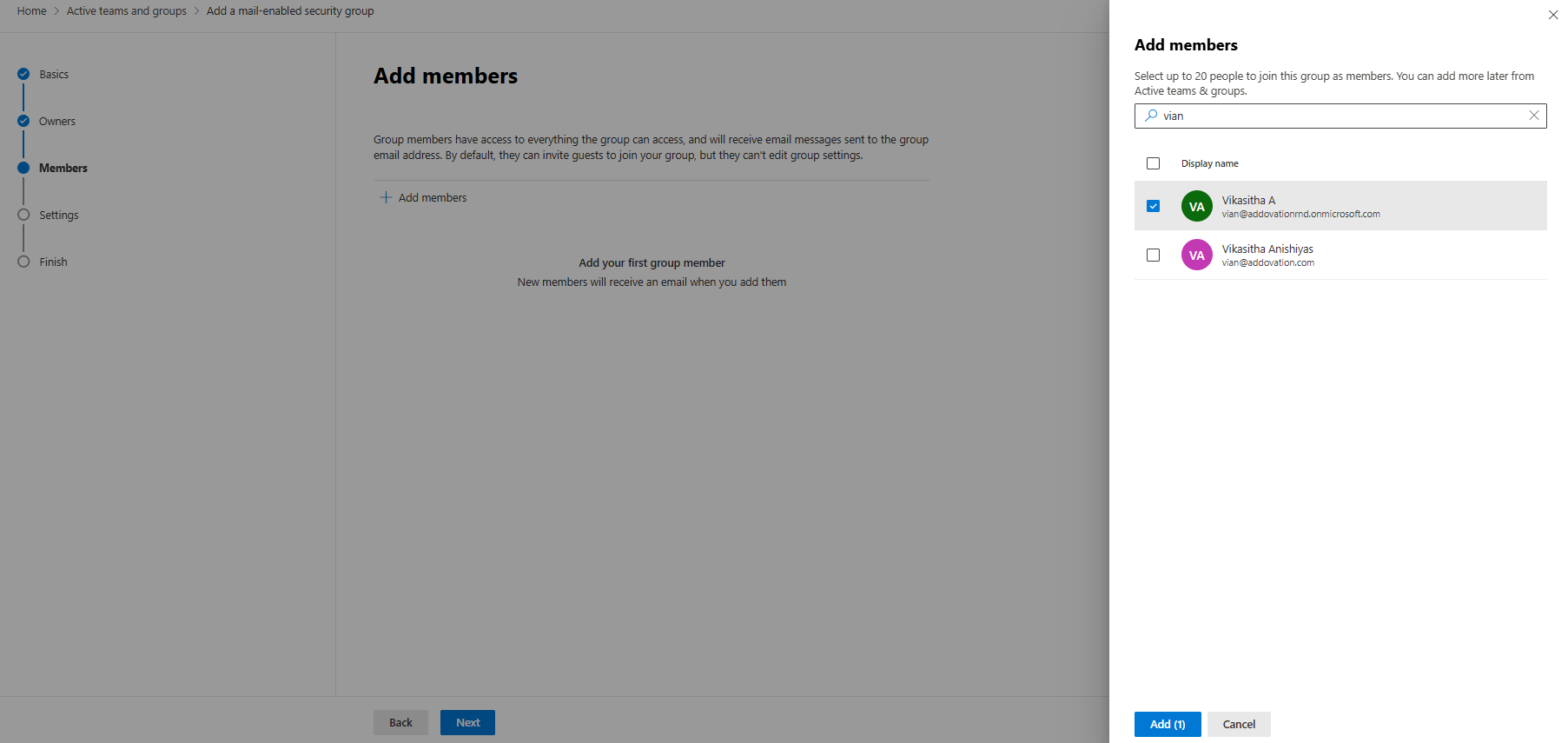The height and width of the screenshot is (743, 1568).
Task: Go to Home in the breadcrumb
Action: (31, 11)
